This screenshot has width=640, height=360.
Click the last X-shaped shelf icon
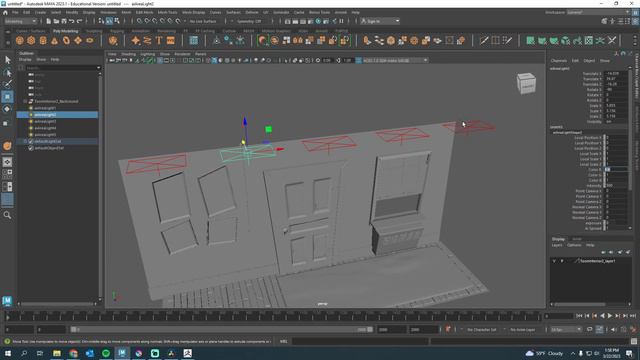tap(612, 40)
